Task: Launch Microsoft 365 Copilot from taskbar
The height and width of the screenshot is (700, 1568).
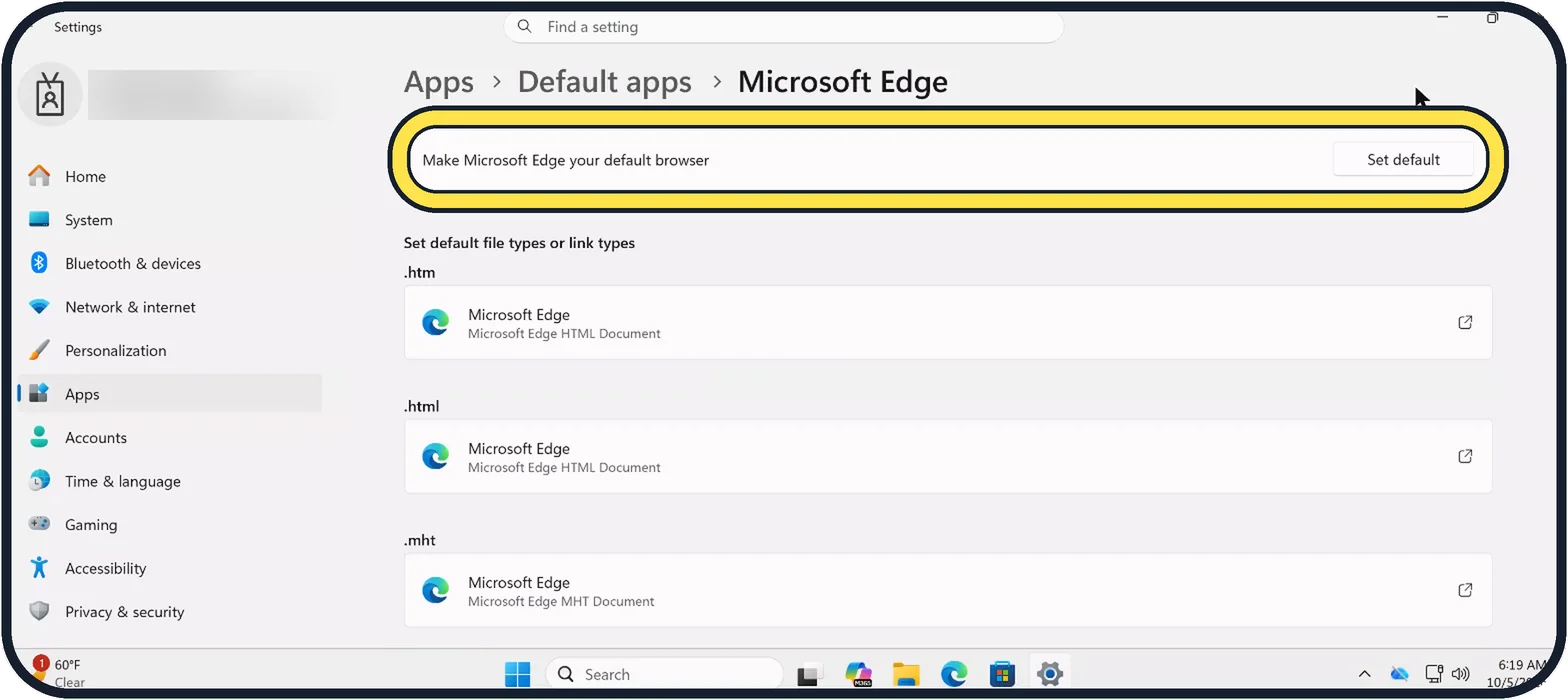Action: pos(858,675)
